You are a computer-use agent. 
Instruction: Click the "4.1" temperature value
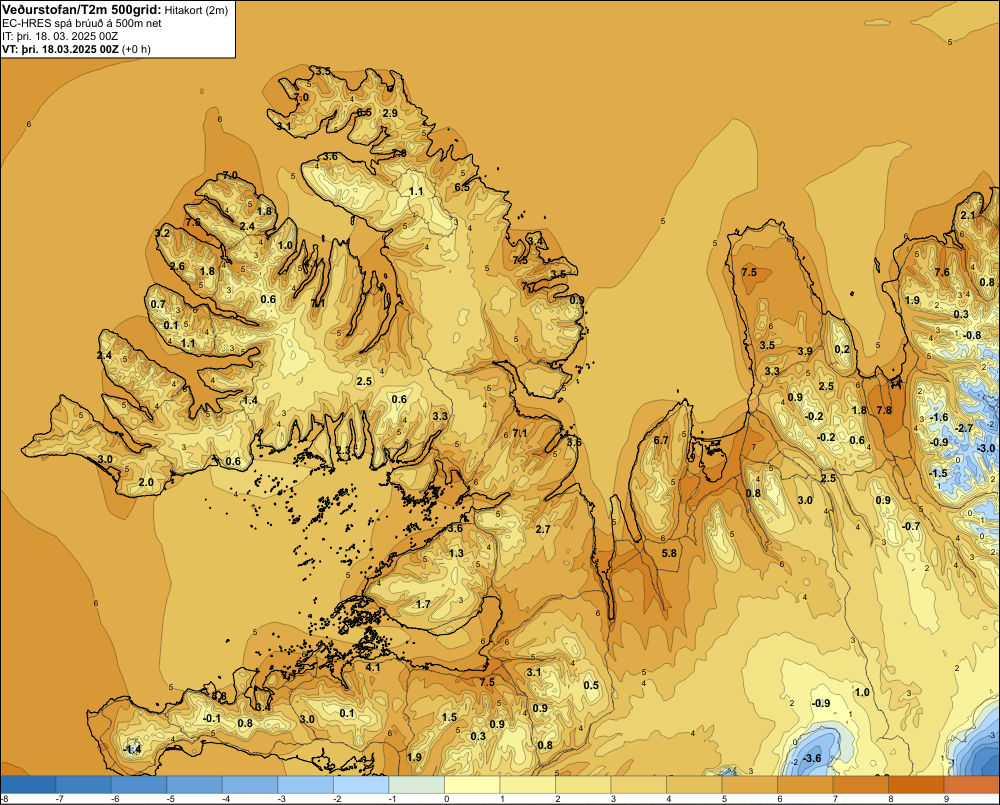373,668
